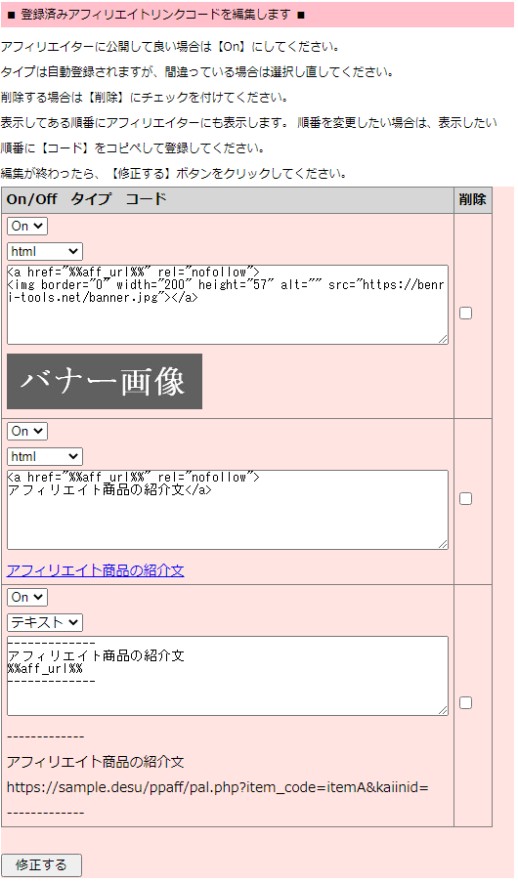Open the アフィリエイト商品の紹介文 preview link
Viewport: 518px width, 882px height.
[96, 571]
